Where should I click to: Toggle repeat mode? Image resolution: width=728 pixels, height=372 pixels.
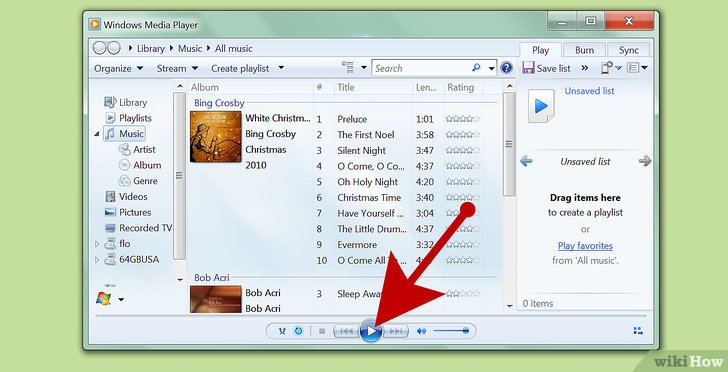pyautogui.click(x=299, y=331)
